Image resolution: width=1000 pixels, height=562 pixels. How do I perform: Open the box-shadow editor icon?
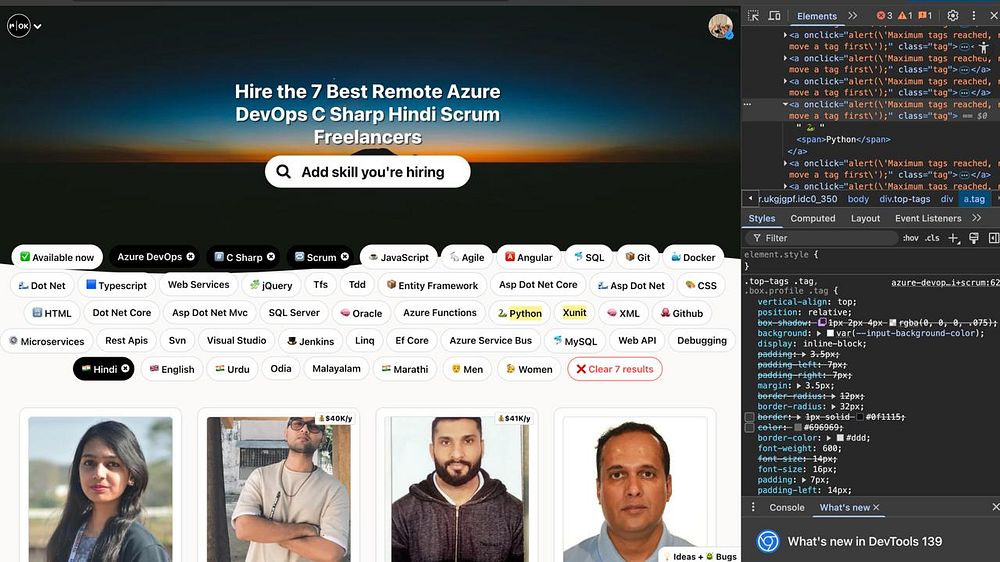tap(822, 323)
